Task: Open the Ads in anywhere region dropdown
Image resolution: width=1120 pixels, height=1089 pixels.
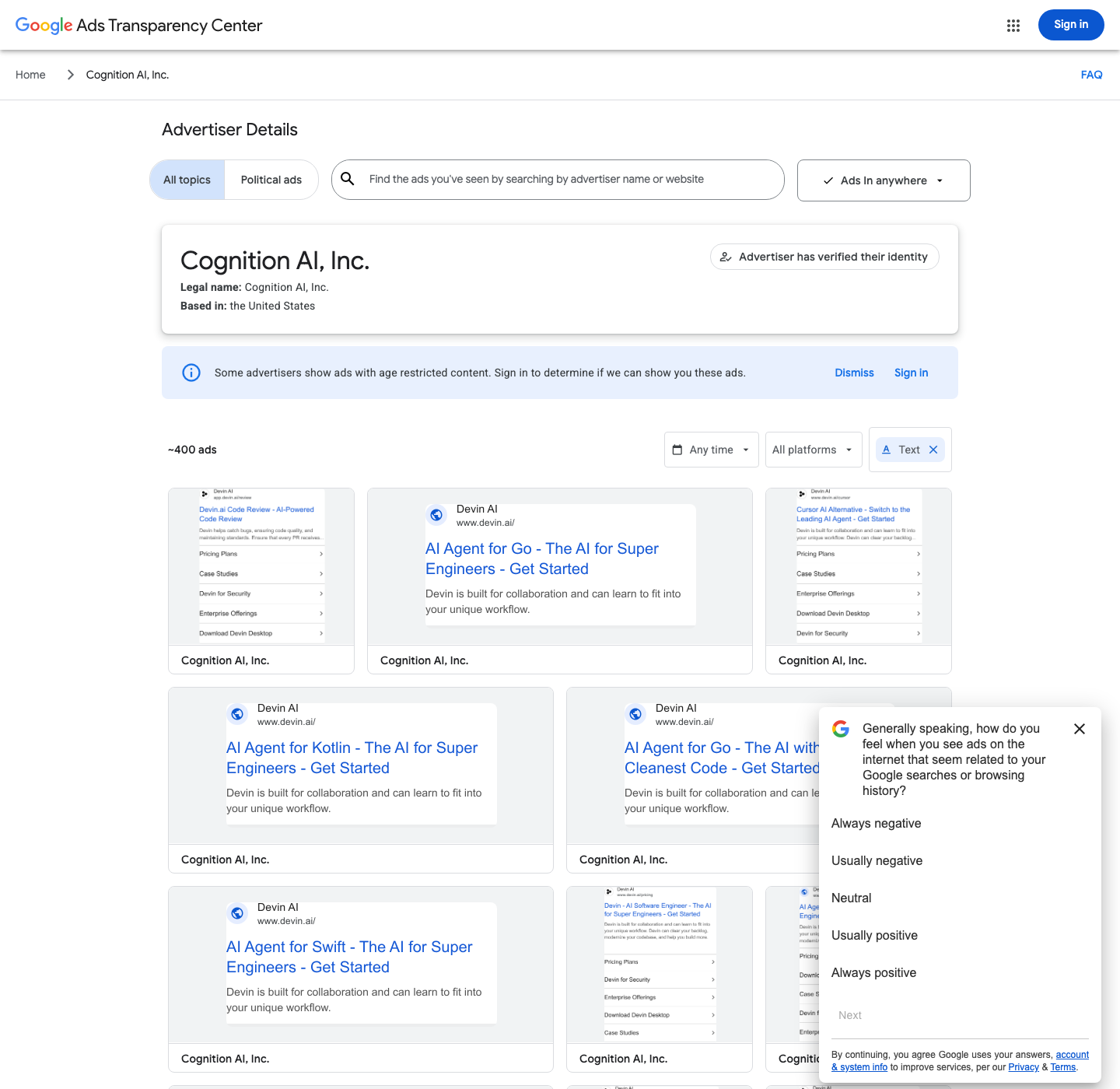Action: [884, 180]
